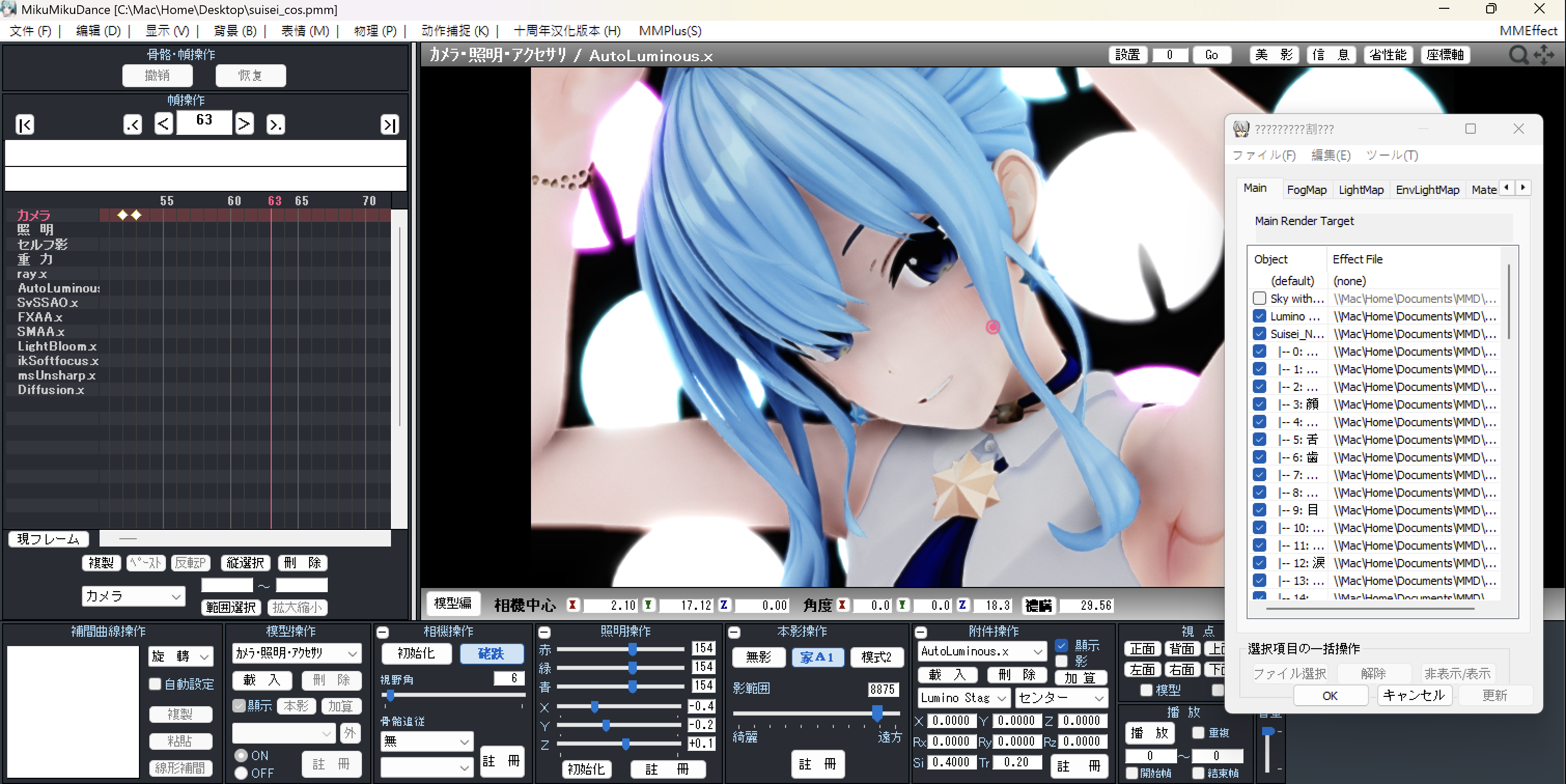Step back one frame arrow
Image resolution: width=1566 pixels, height=784 pixels.
tap(163, 124)
